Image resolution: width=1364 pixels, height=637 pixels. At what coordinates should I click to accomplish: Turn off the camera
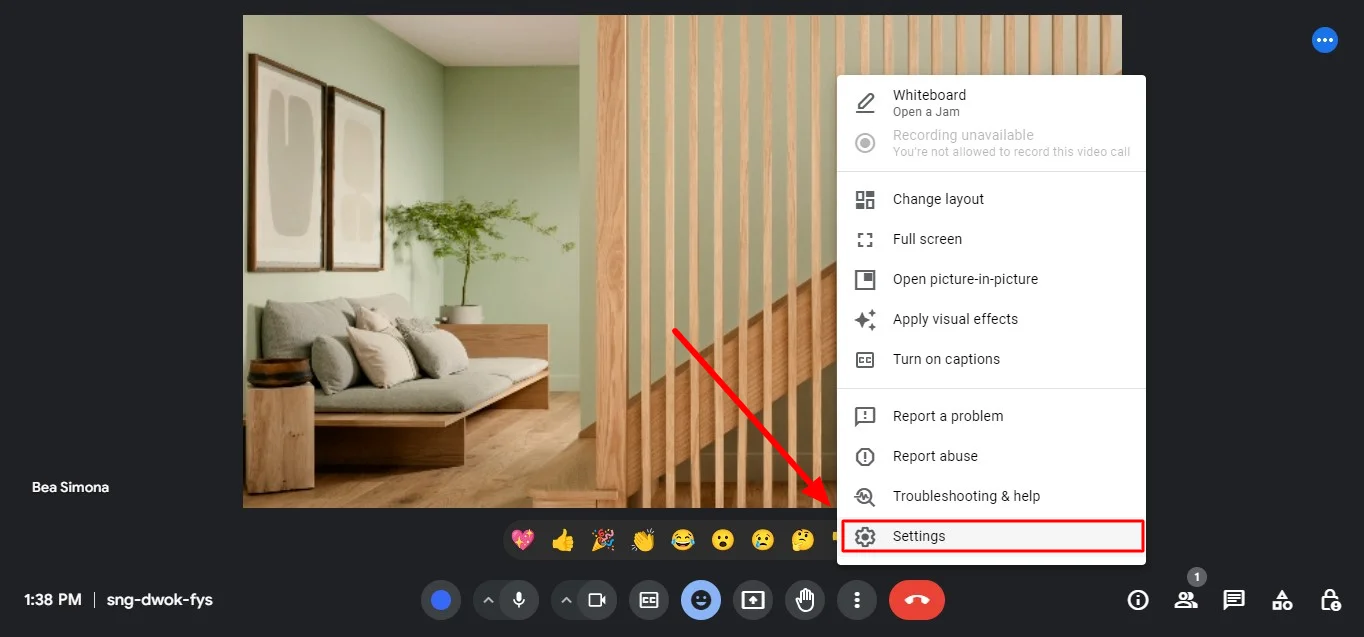[594, 599]
